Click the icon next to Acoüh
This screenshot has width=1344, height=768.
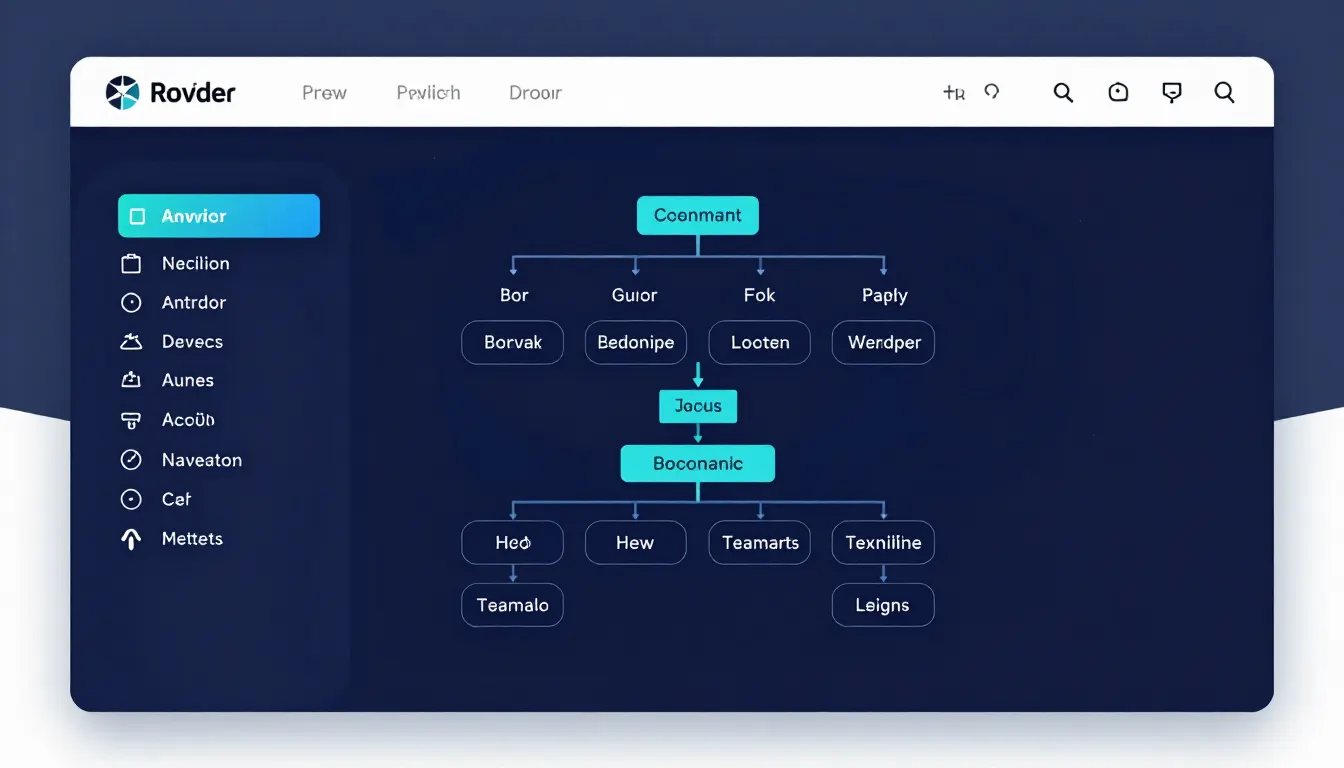(x=131, y=420)
